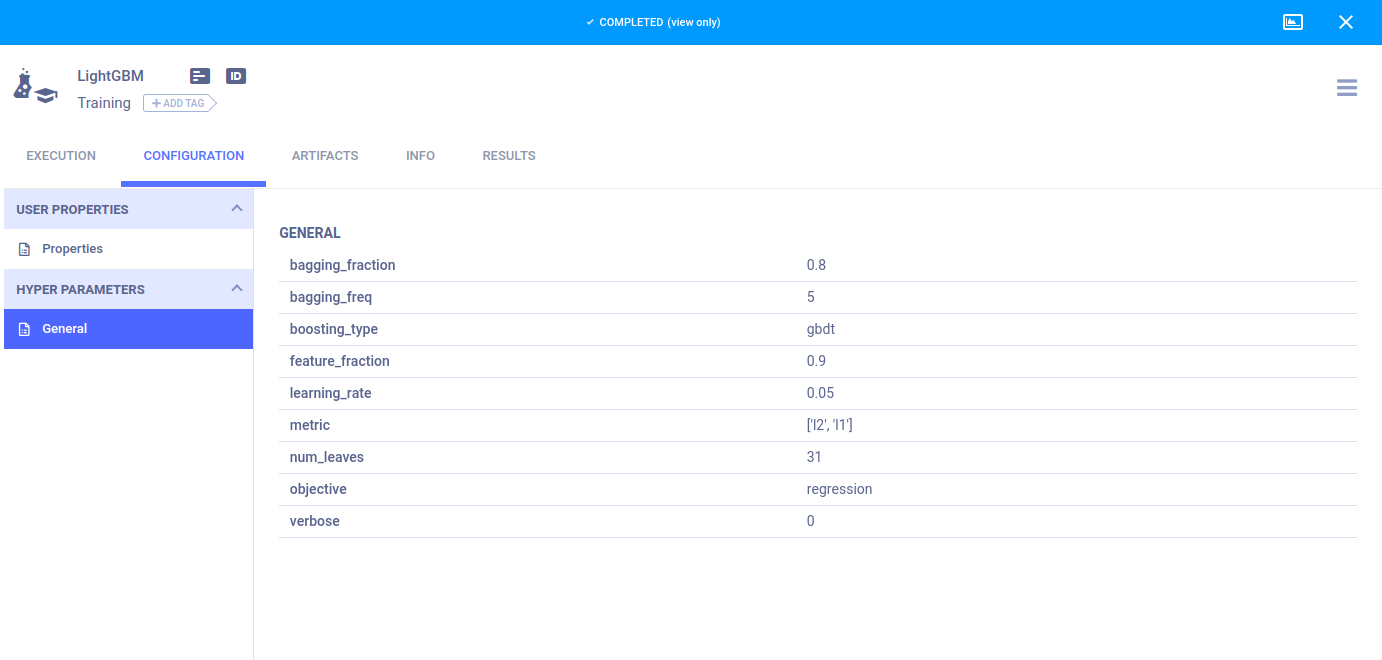Image resolution: width=1382 pixels, height=660 pixels.
Task: Switch to the Execution tab
Action: tap(61, 156)
